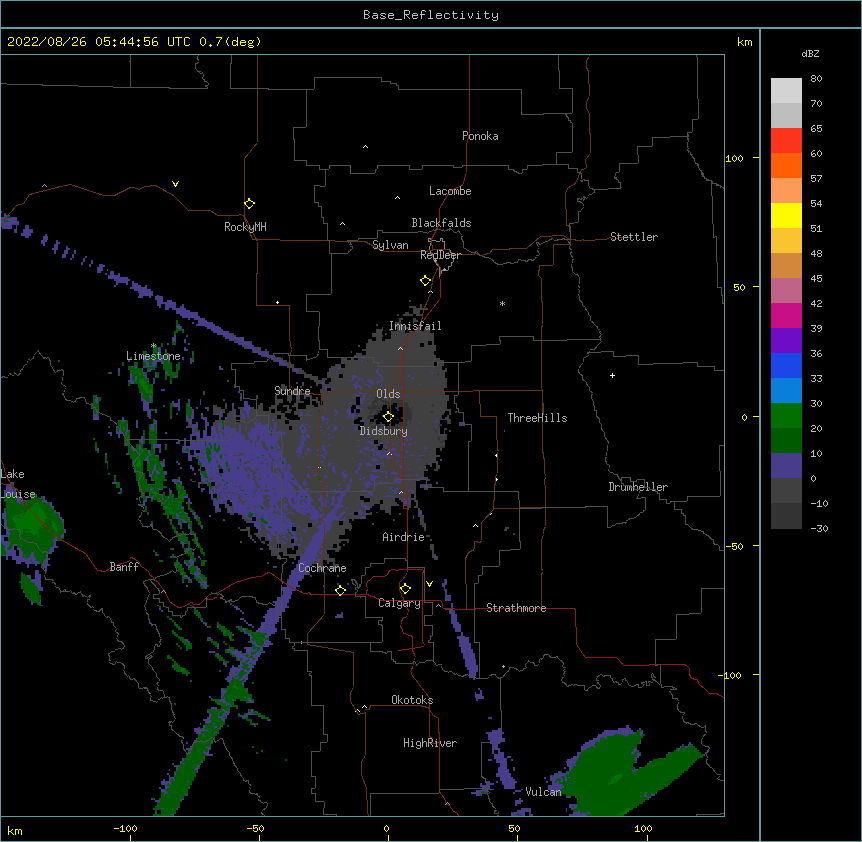The width and height of the screenshot is (862, 842).
Task: Click the HighRiver label
Action: (430, 743)
